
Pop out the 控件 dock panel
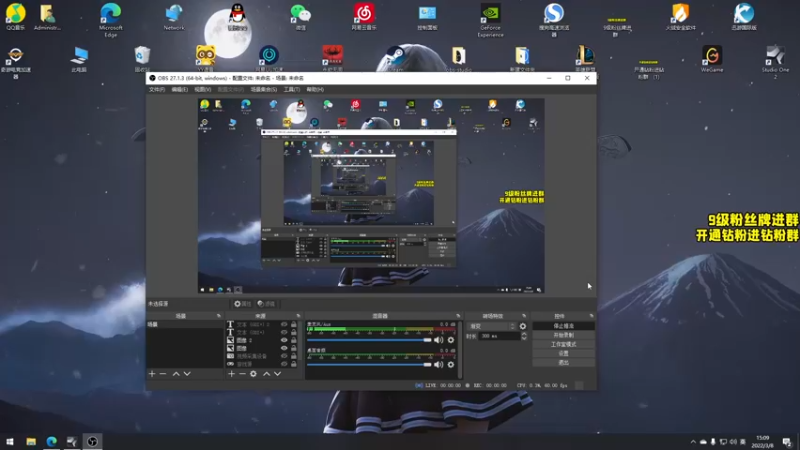tap(591, 316)
